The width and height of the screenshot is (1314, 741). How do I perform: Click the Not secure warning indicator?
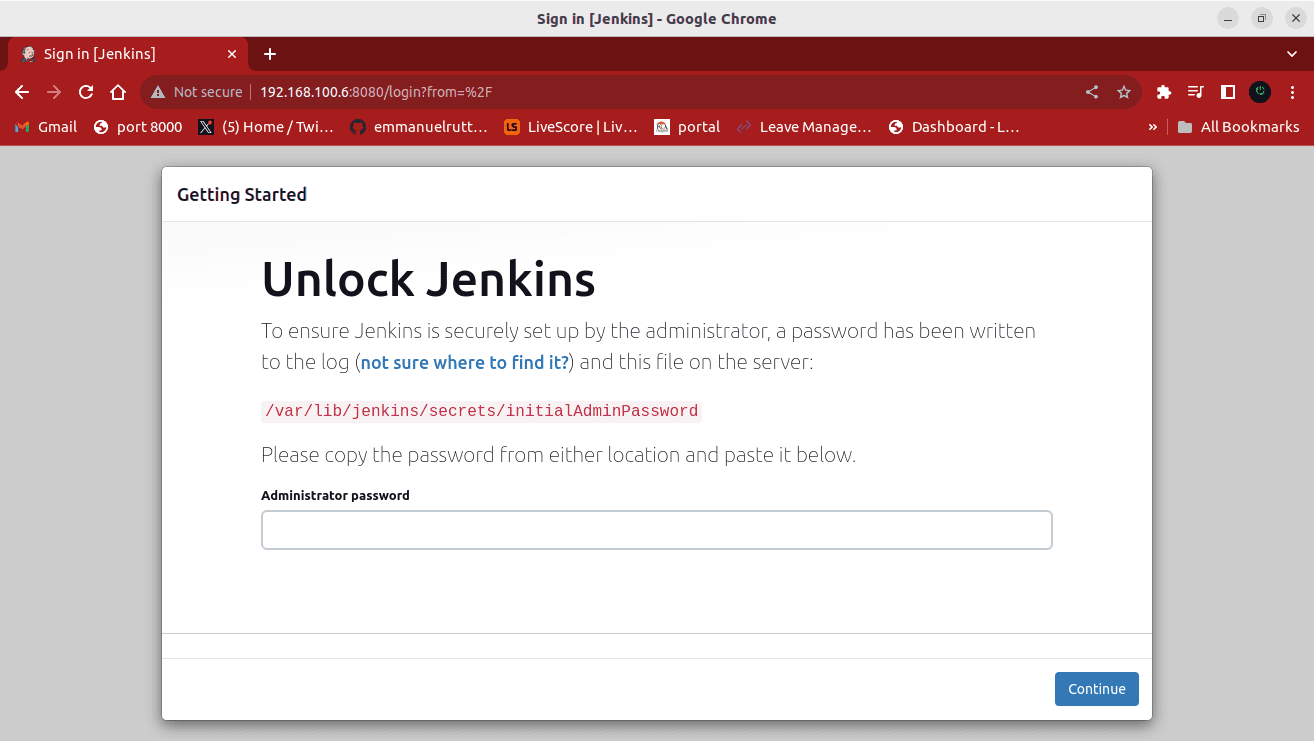point(197,92)
